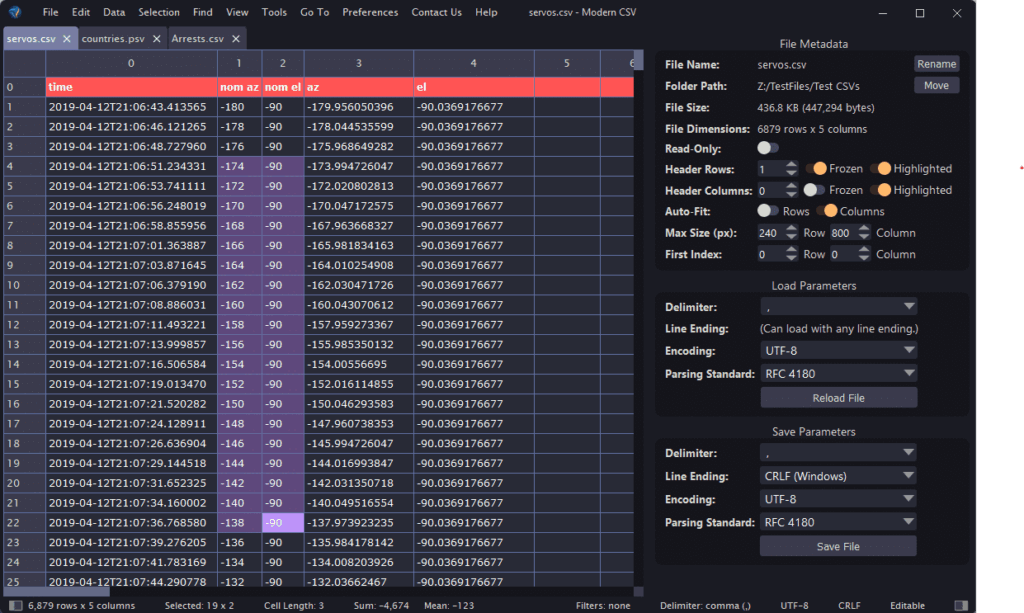Increase First Index Row value
1024x613 pixels.
[x=792, y=250]
